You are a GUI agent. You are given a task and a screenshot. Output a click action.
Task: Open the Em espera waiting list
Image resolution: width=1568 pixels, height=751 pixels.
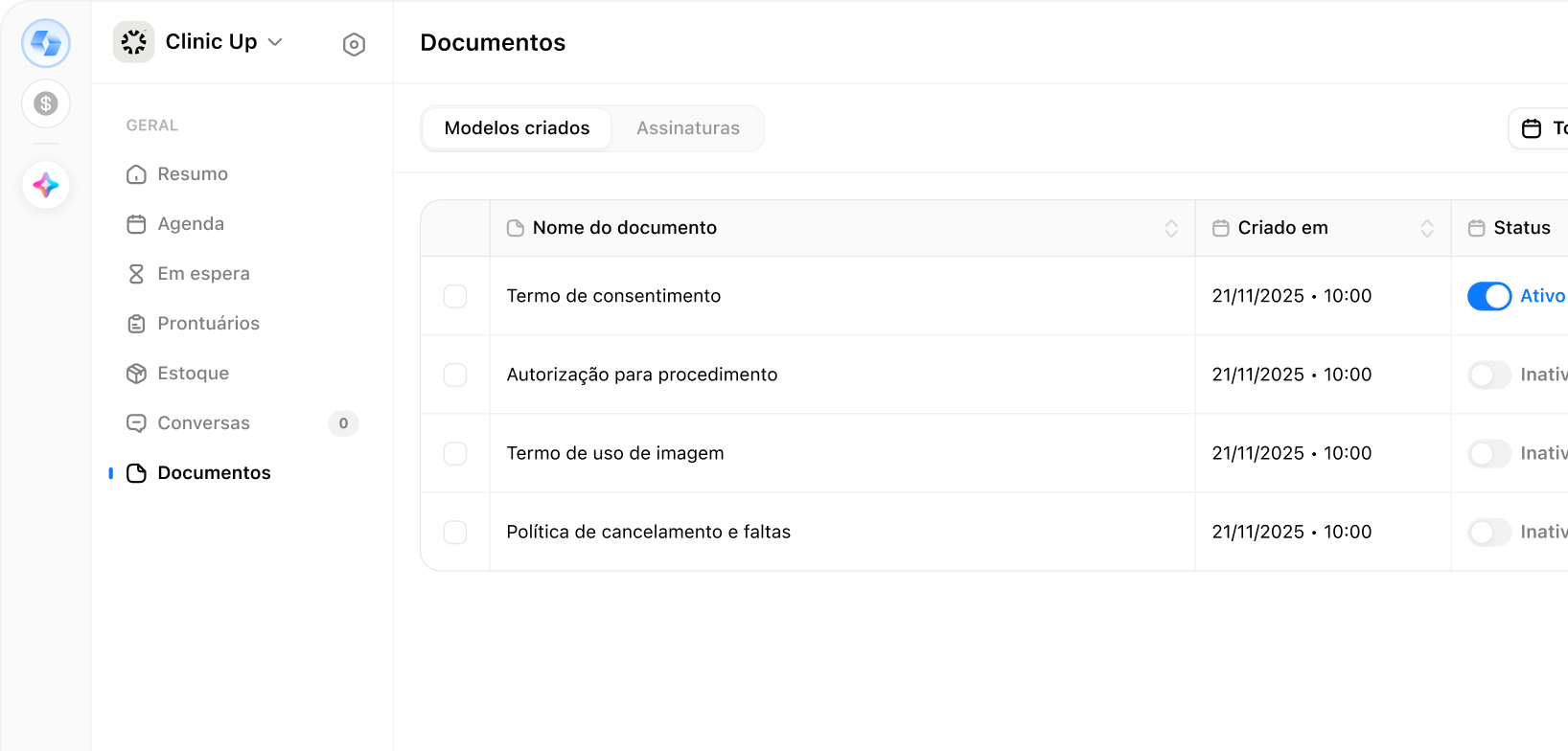(x=203, y=274)
